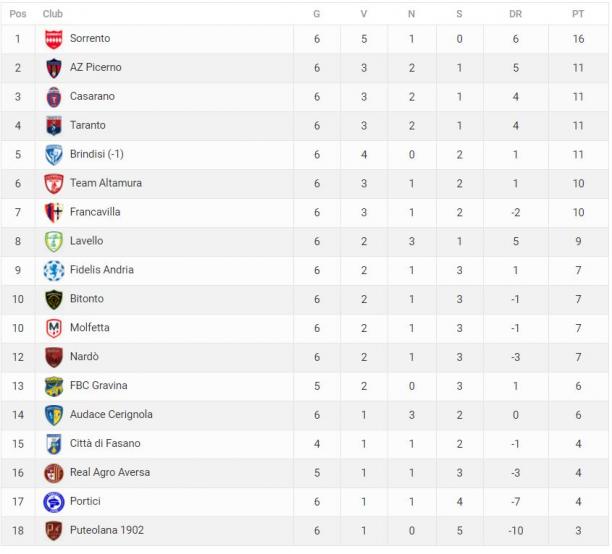Image resolution: width=612 pixels, height=554 pixels.
Task: Sort by the DR column header
Action: point(515,14)
